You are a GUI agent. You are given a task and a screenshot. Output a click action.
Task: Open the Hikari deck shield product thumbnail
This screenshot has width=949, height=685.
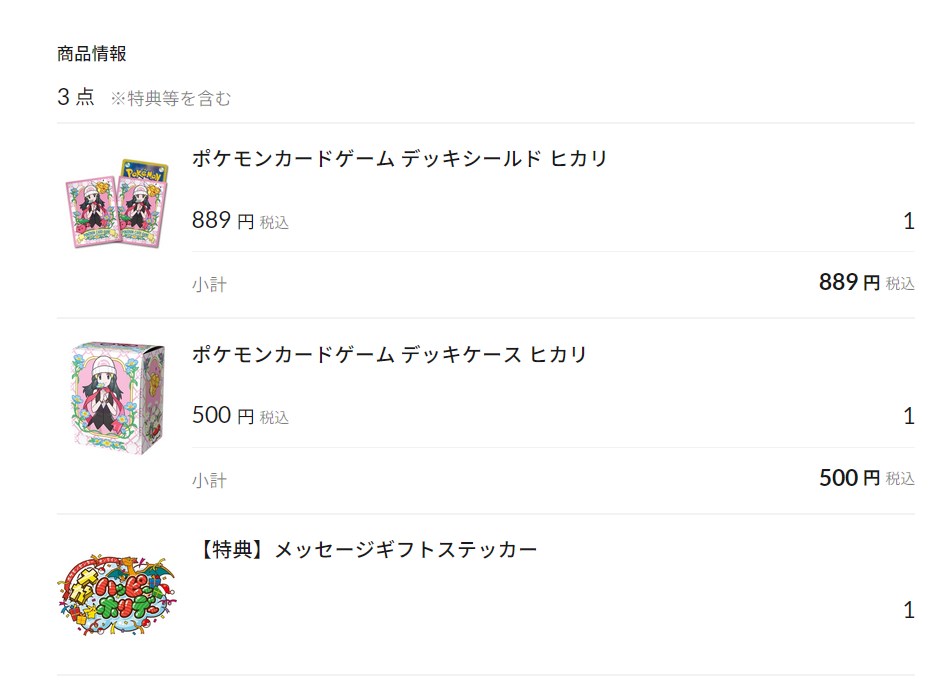[117, 203]
